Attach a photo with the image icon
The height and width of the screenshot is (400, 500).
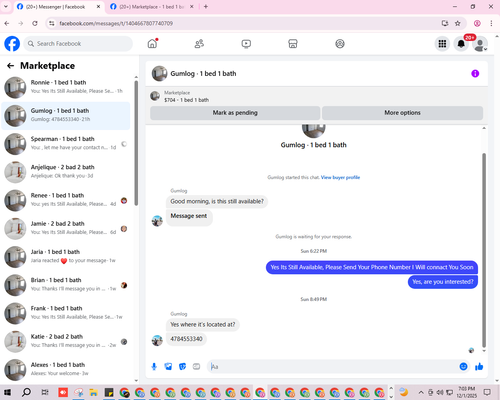168,367
